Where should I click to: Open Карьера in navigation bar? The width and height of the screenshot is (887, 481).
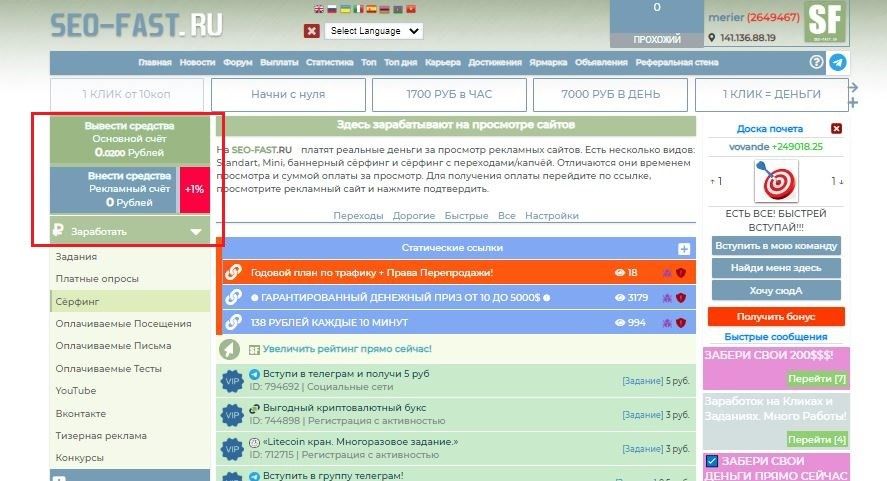point(443,62)
